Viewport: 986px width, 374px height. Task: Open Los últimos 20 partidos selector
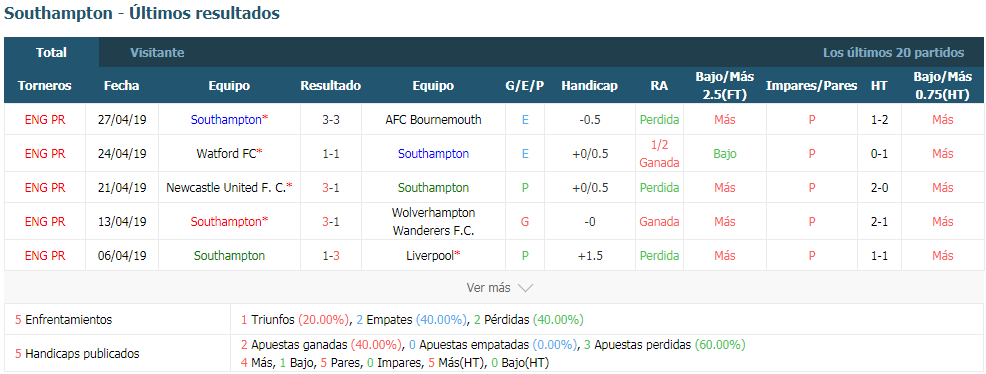coord(893,53)
